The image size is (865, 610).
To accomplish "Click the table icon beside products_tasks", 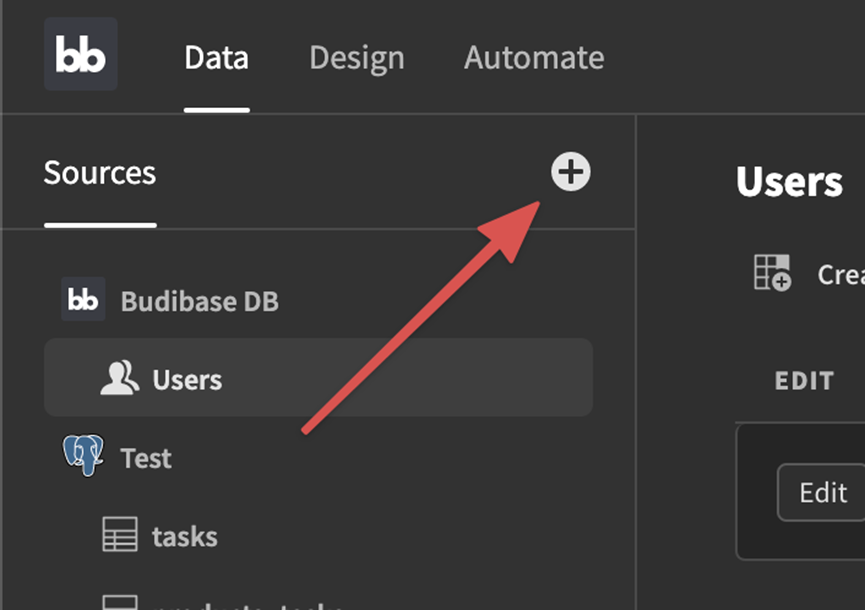I will pos(120,603).
